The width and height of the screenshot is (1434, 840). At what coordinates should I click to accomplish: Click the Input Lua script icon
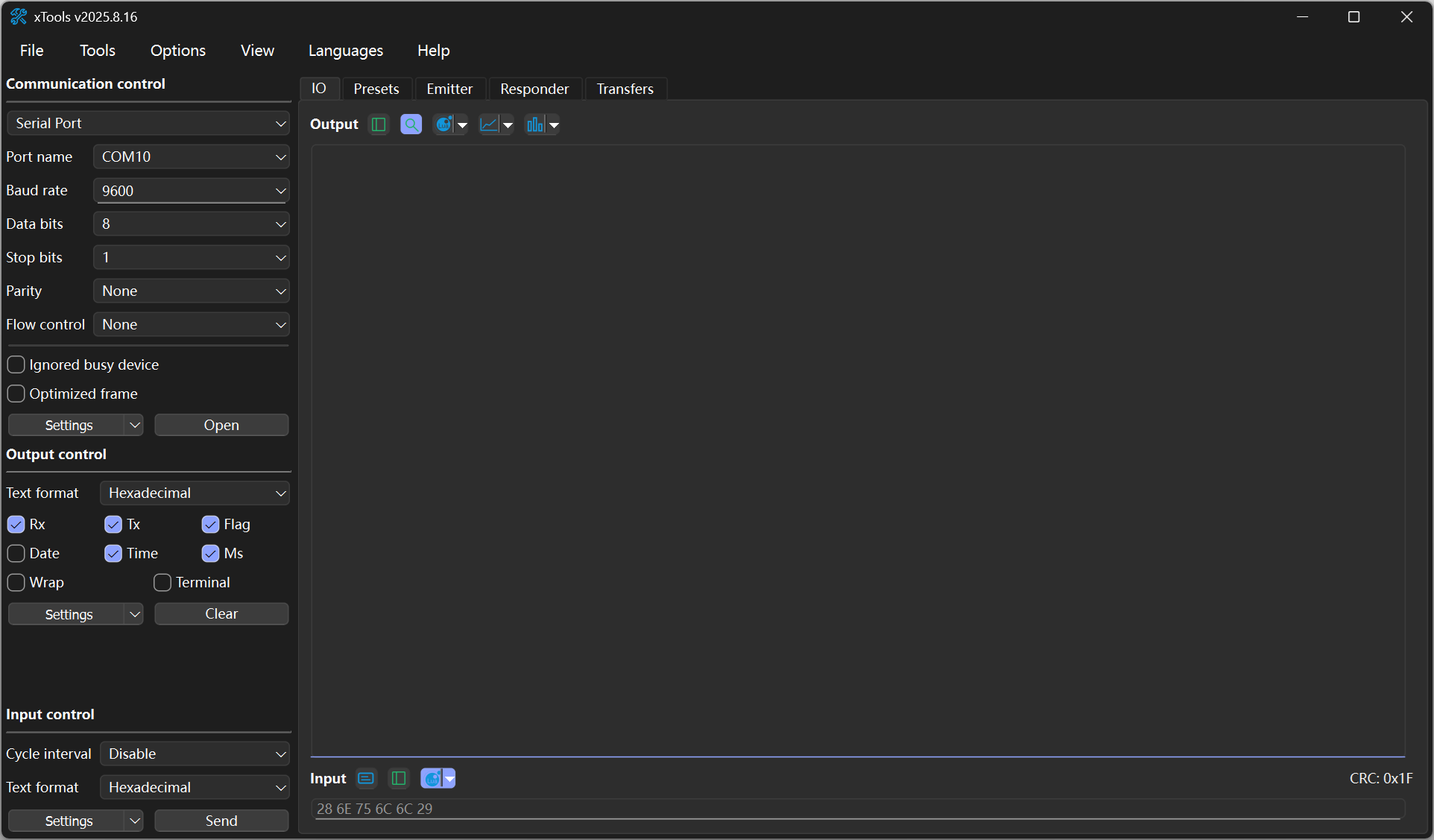[x=432, y=779]
